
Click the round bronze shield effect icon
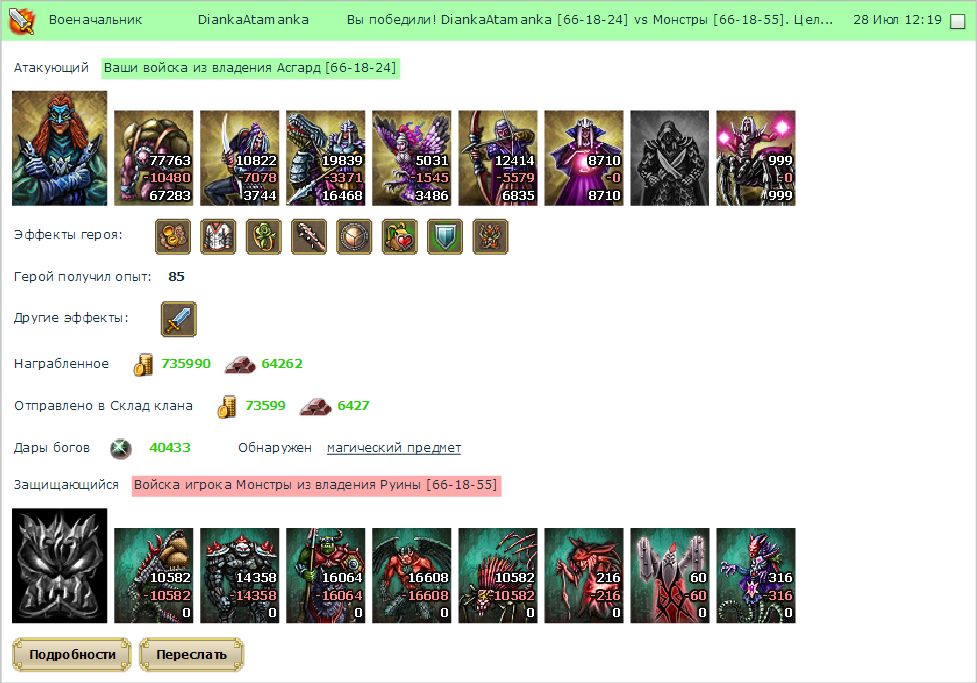click(354, 237)
